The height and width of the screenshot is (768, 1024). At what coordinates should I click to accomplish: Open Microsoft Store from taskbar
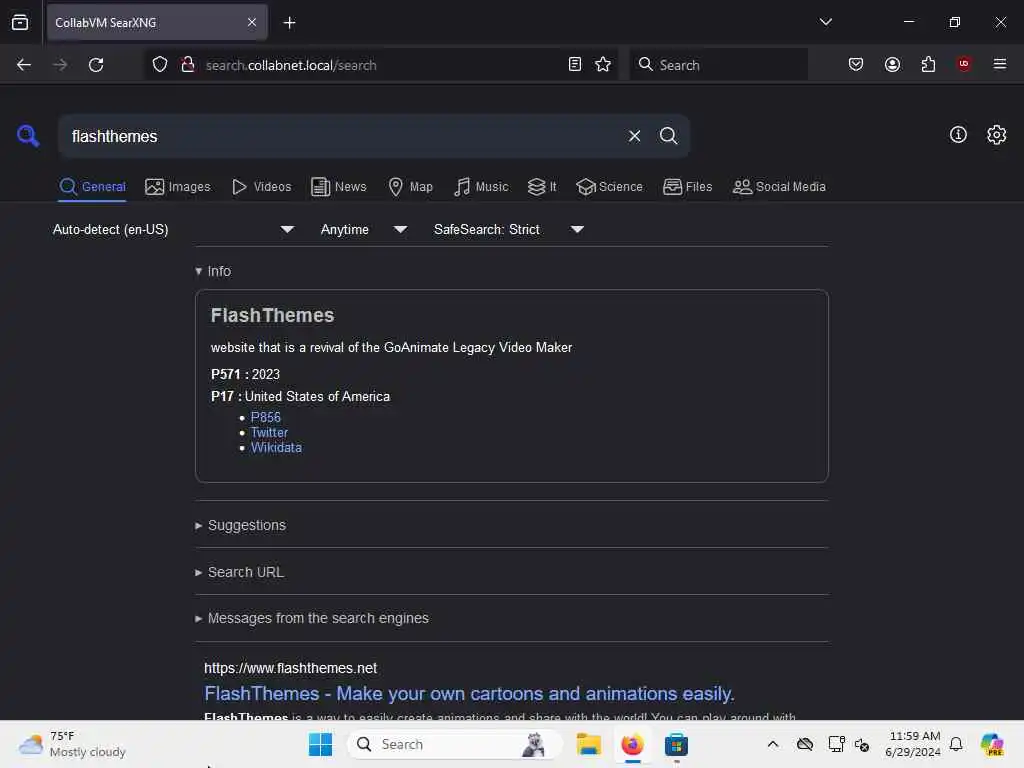[676, 744]
